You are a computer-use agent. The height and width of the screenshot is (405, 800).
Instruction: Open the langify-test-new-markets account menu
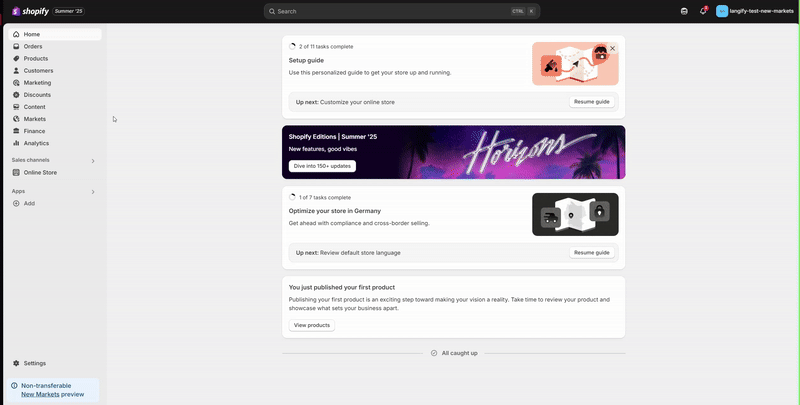tap(755, 11)
